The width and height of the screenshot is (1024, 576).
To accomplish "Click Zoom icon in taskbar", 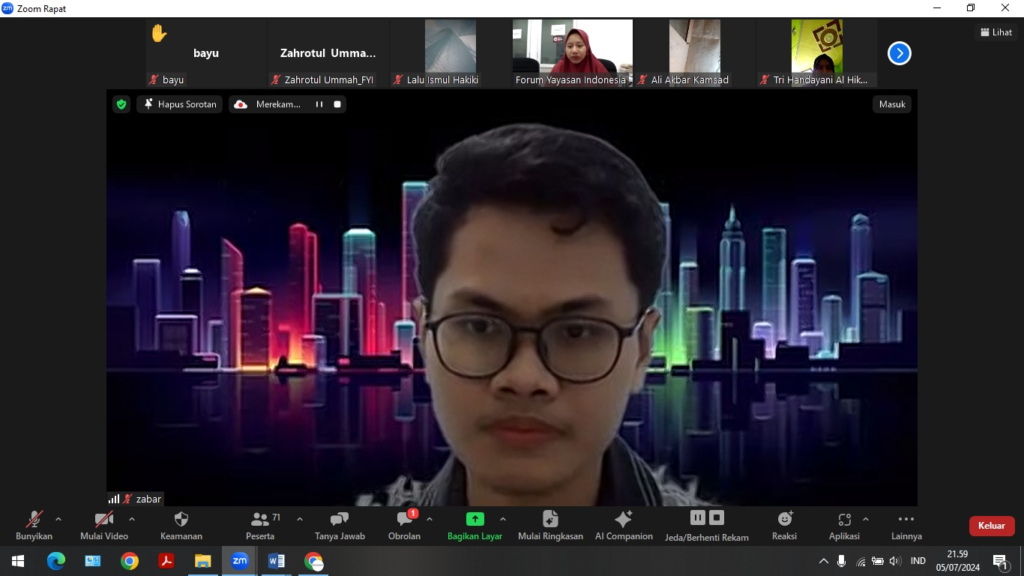I will 240,561.
